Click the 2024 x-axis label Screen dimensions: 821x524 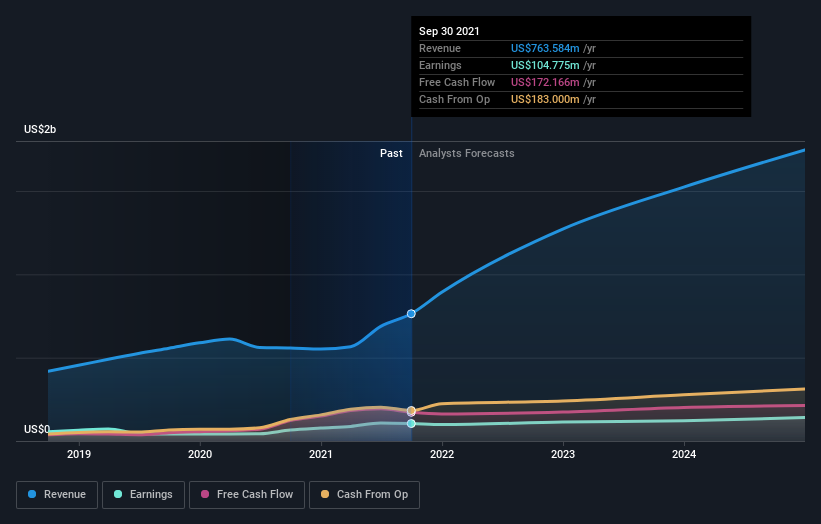[x=684, y=454]
